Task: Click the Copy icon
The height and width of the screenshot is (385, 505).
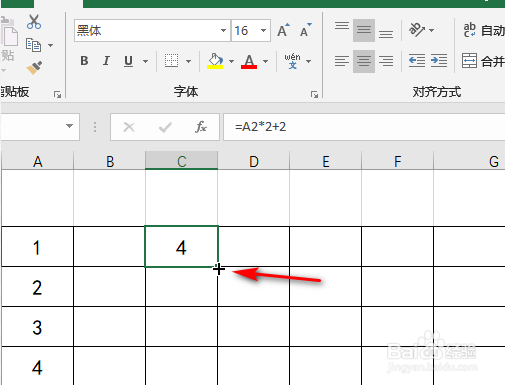Action: click(x=33, y=45)
